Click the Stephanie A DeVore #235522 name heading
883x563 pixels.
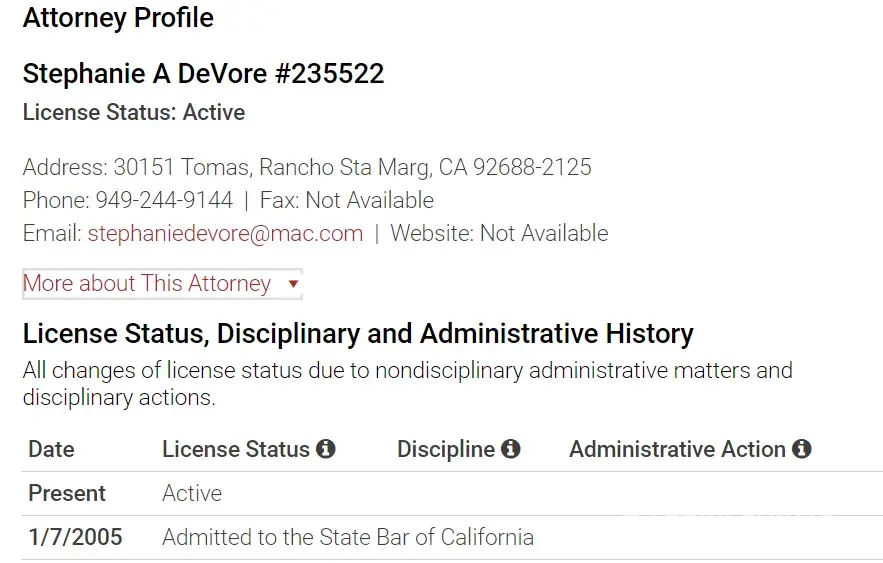[x=203, y=74]
